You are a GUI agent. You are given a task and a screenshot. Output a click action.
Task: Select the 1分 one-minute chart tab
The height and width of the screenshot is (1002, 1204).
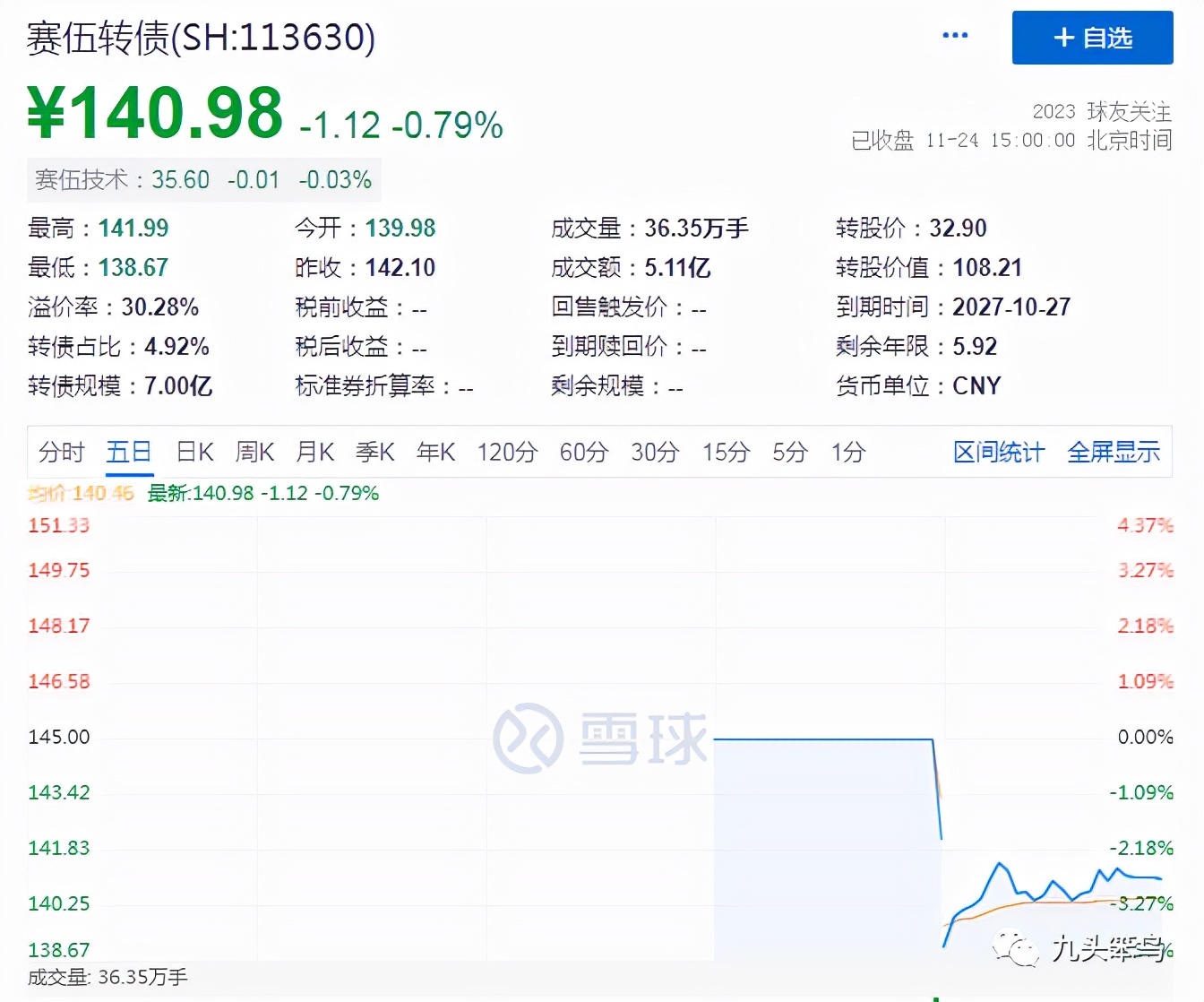(846, 453)
